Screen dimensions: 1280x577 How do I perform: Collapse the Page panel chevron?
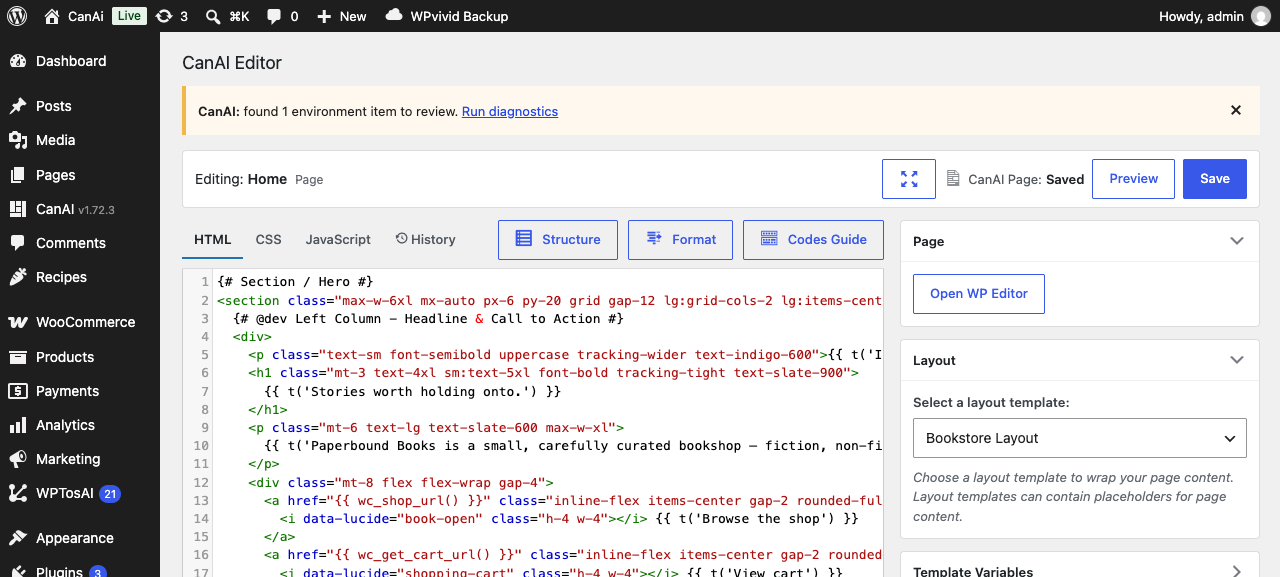[1237, 241]
